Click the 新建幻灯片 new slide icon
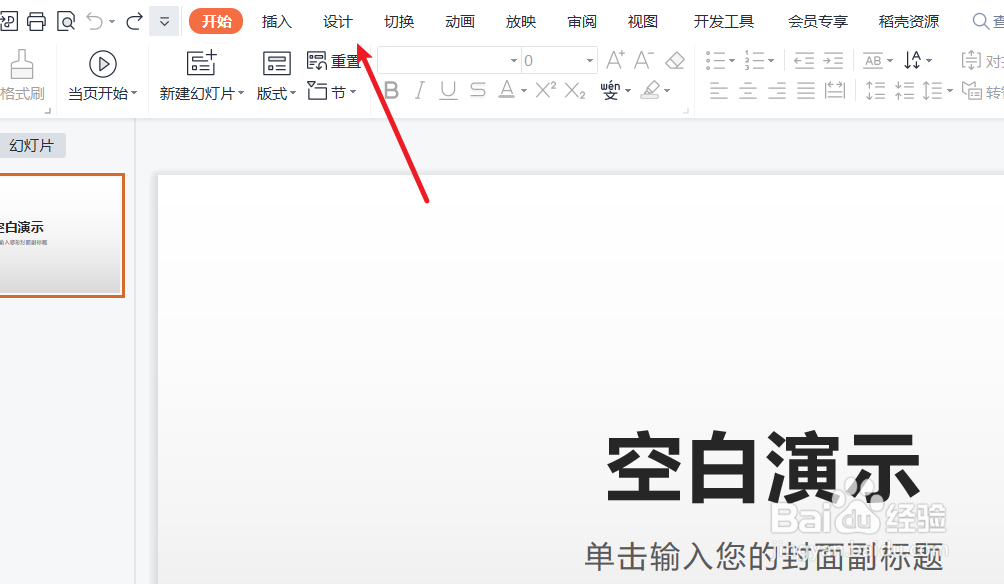Image resolution: width=1004 pixels, height=584 pixels. (201, 63)
